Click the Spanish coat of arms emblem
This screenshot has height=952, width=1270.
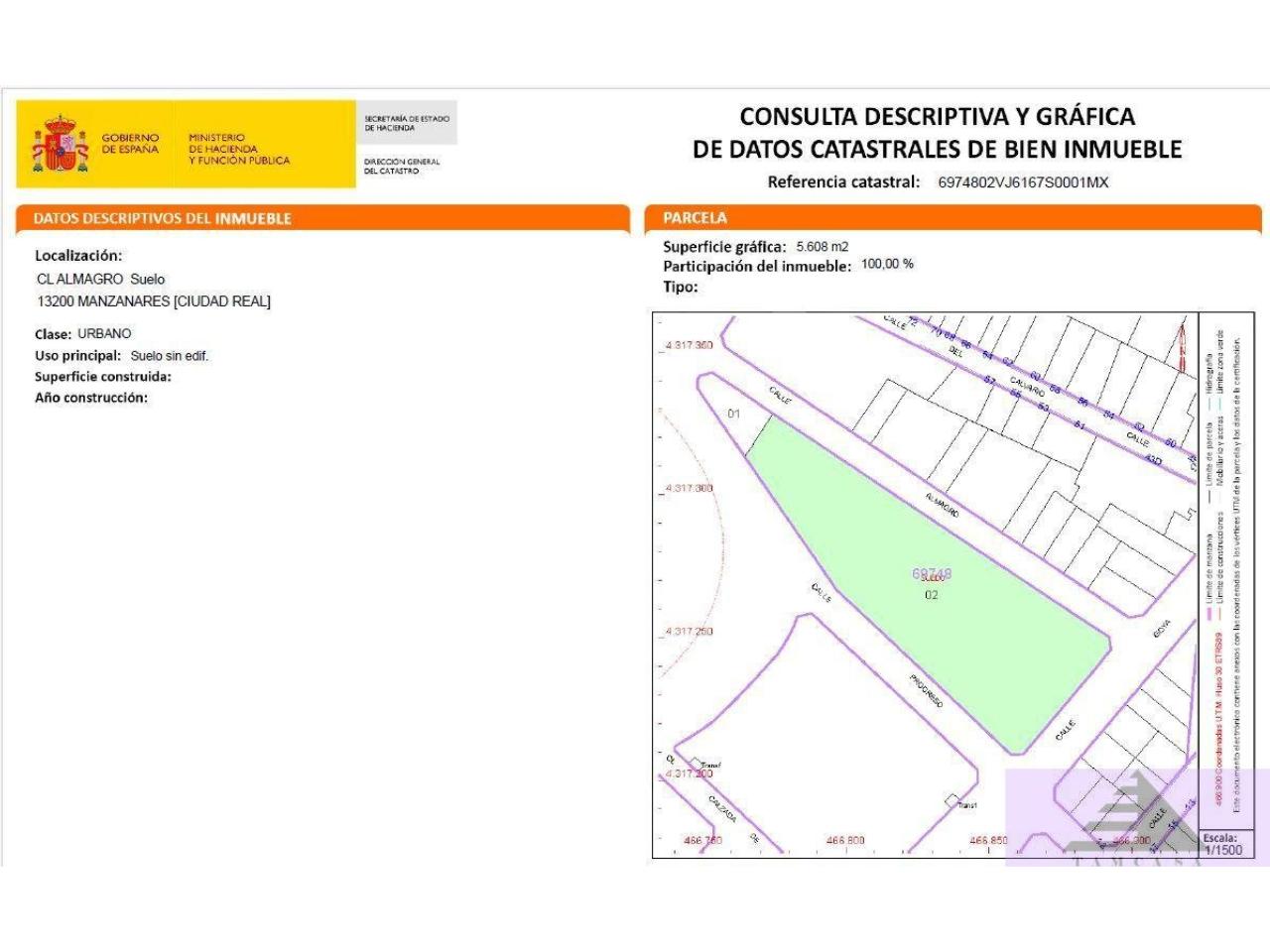click(61, 145)
